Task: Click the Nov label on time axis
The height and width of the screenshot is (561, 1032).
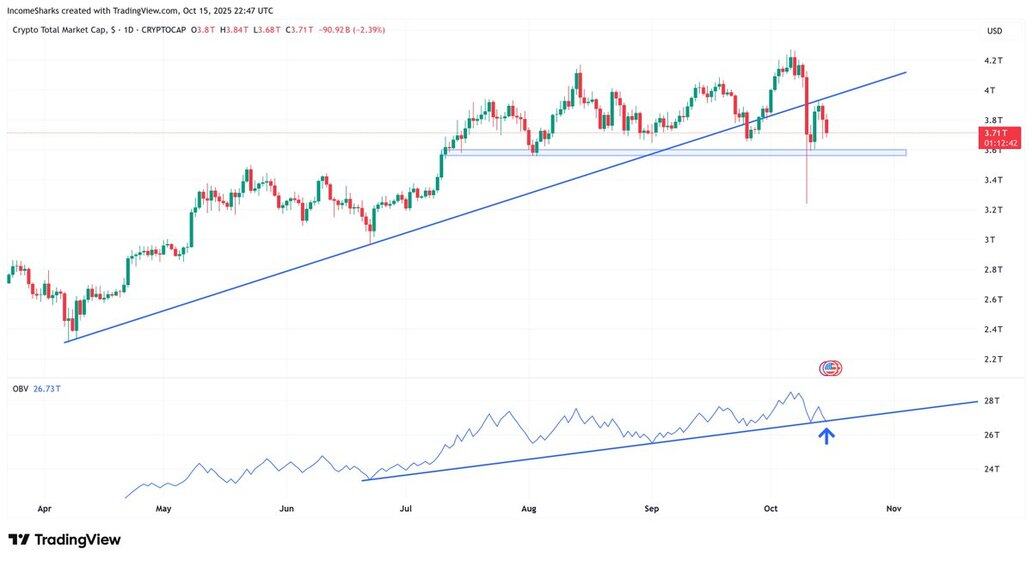Action: 894,508
